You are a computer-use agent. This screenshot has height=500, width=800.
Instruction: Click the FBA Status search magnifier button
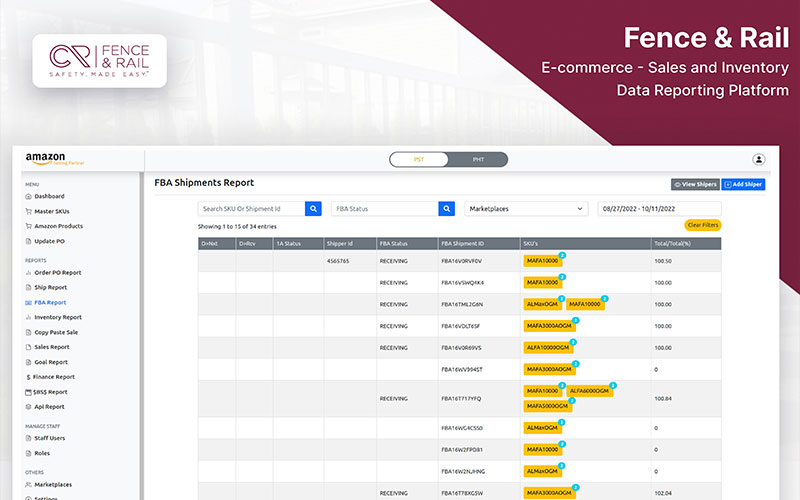coord(447,209)
